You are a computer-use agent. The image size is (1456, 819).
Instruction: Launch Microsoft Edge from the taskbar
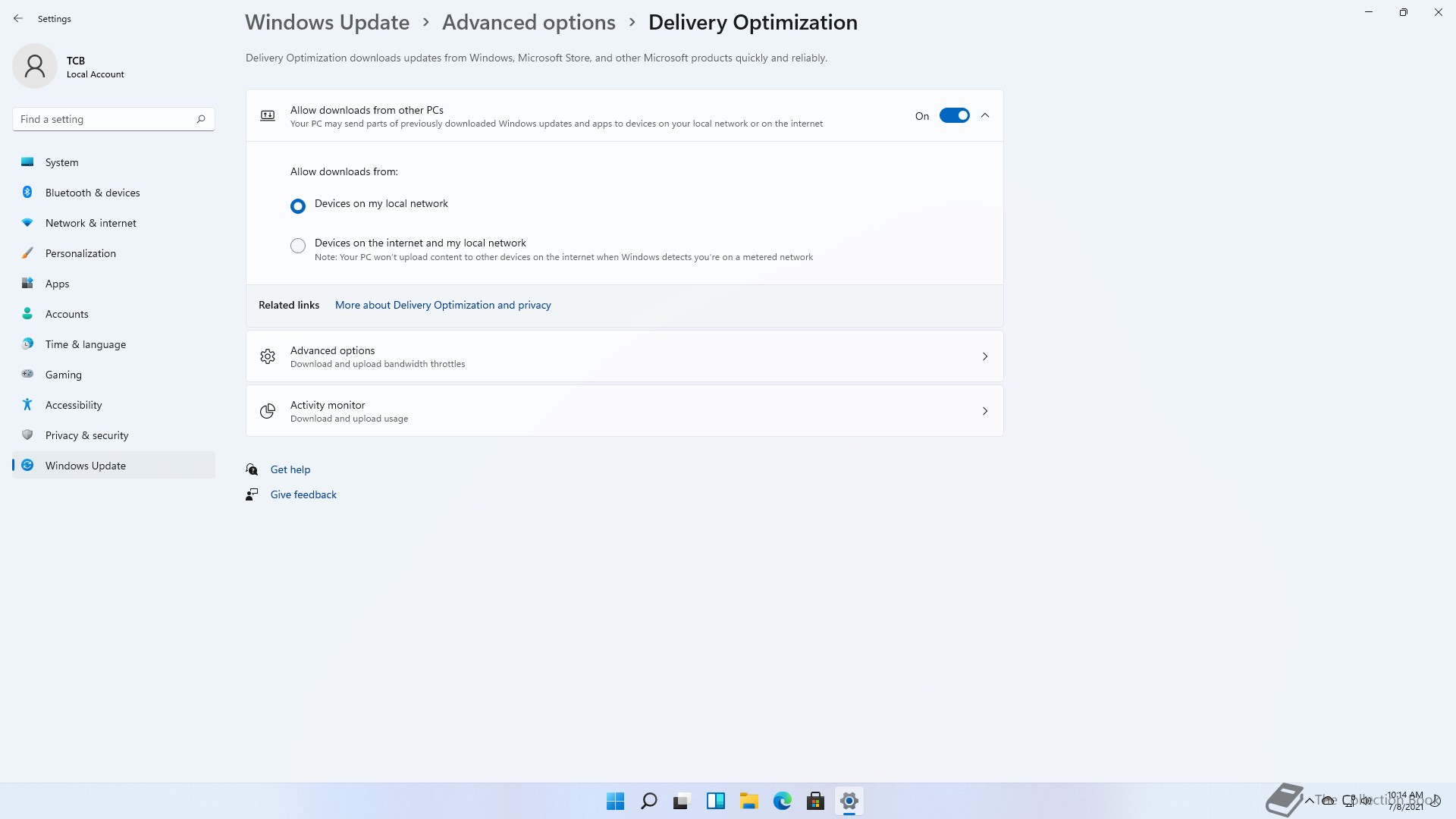[783, 801]
